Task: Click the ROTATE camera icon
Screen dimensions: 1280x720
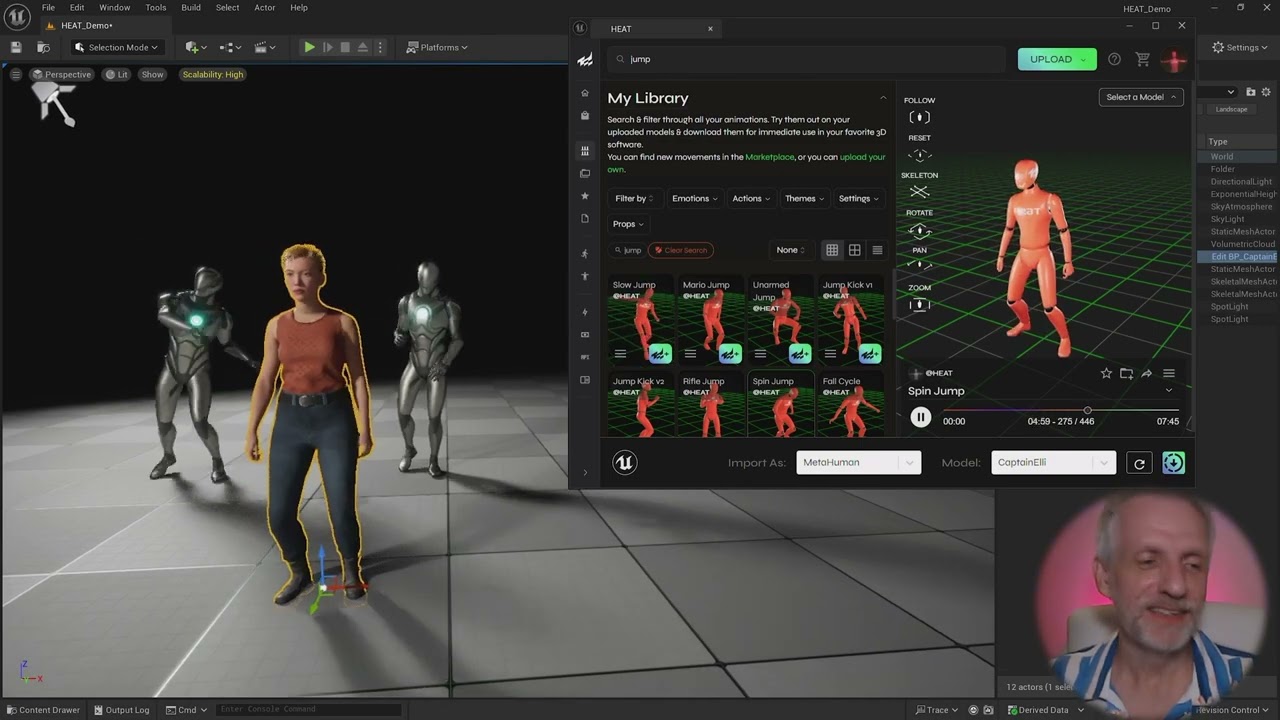Action: 919,230
